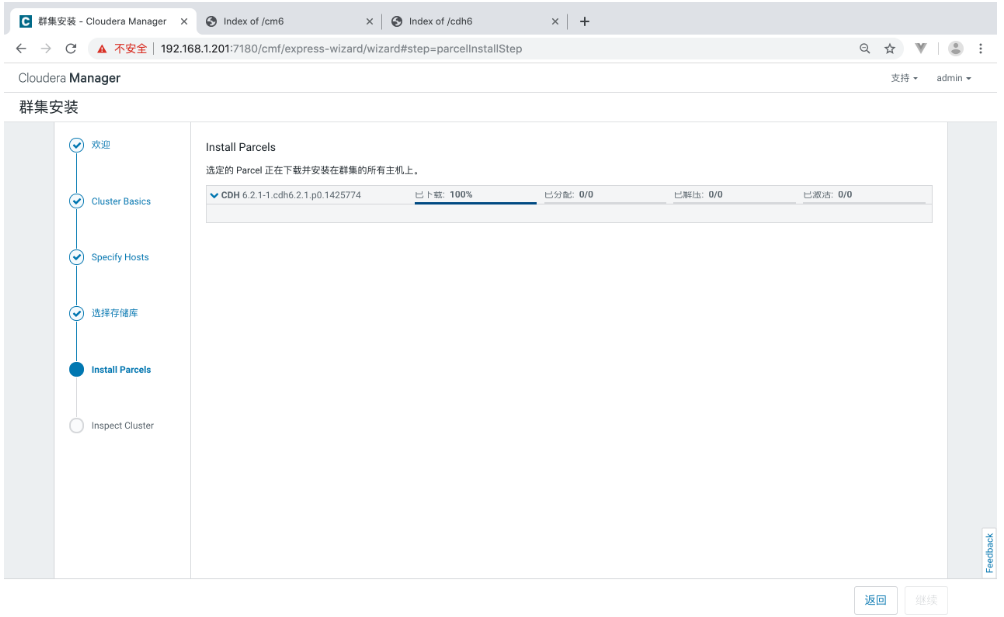This screenshot has width=1004, height=617.
Task: Click the 群集安装 page title
Action: click(49, 107)
